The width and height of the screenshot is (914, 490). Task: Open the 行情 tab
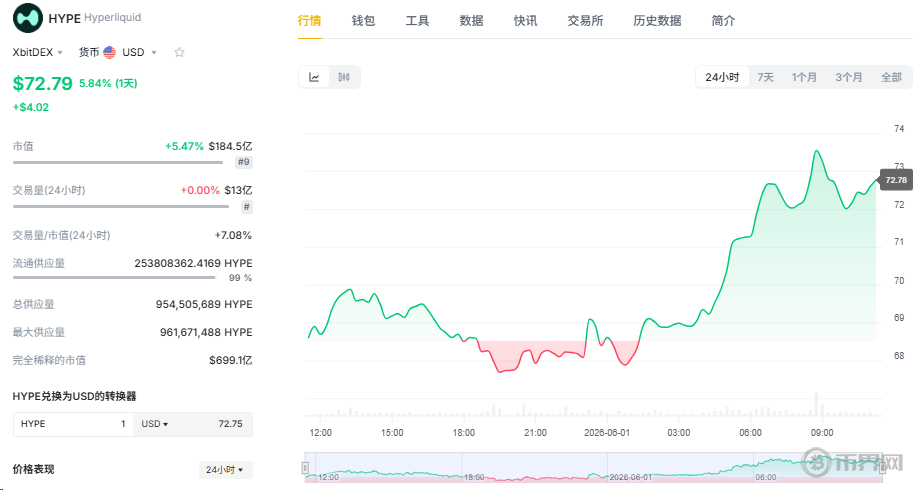pyautogui.click(x=310, y=21)
